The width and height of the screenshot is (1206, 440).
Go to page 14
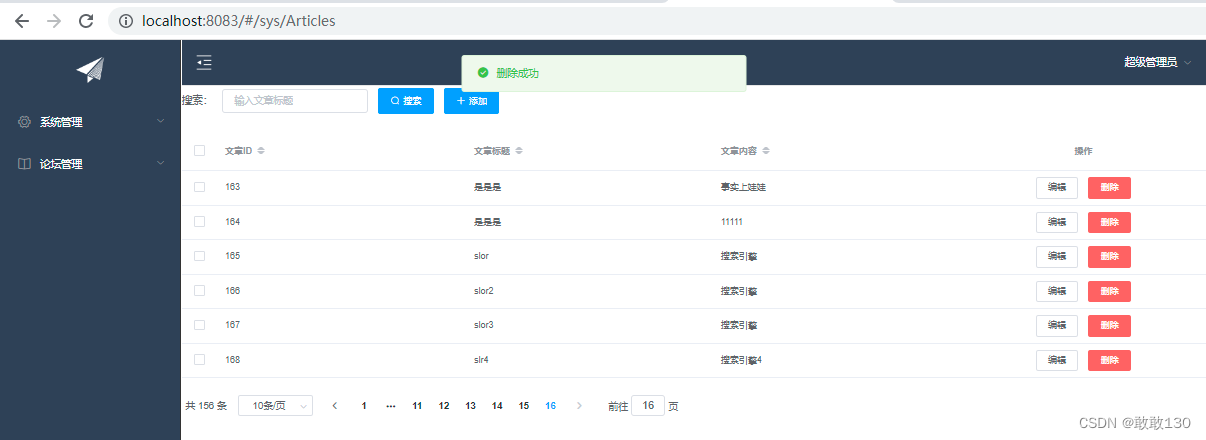[x=497, y=406]
